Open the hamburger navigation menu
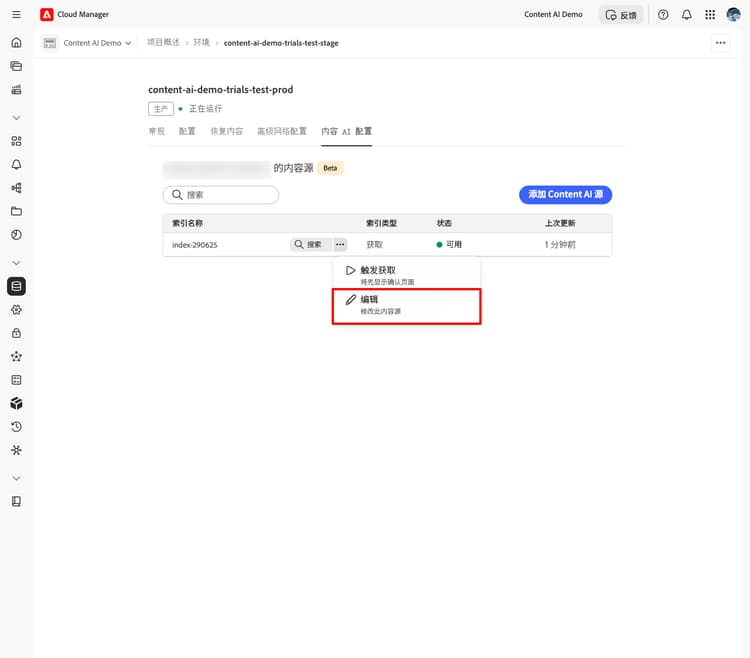 (x=16, y=14)
